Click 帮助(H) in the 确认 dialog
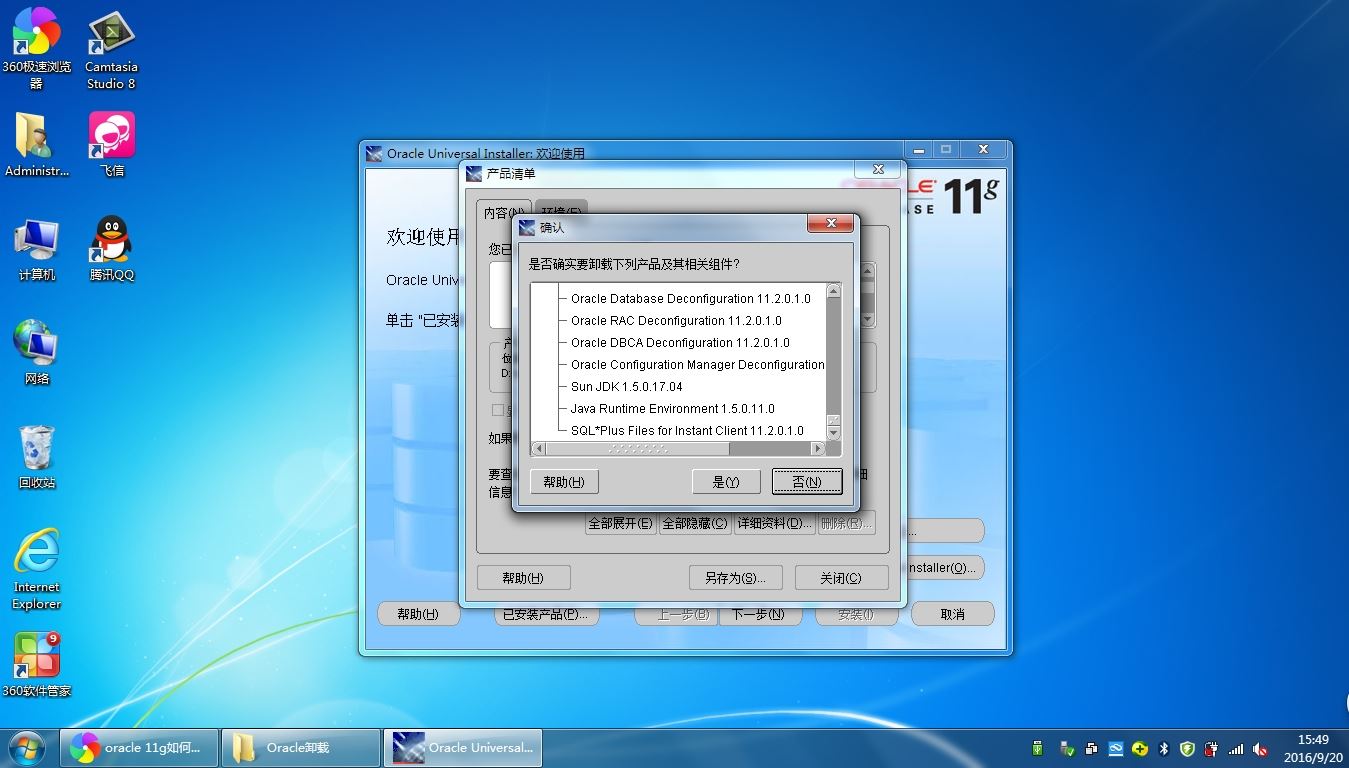 click(x=564, y=482)
